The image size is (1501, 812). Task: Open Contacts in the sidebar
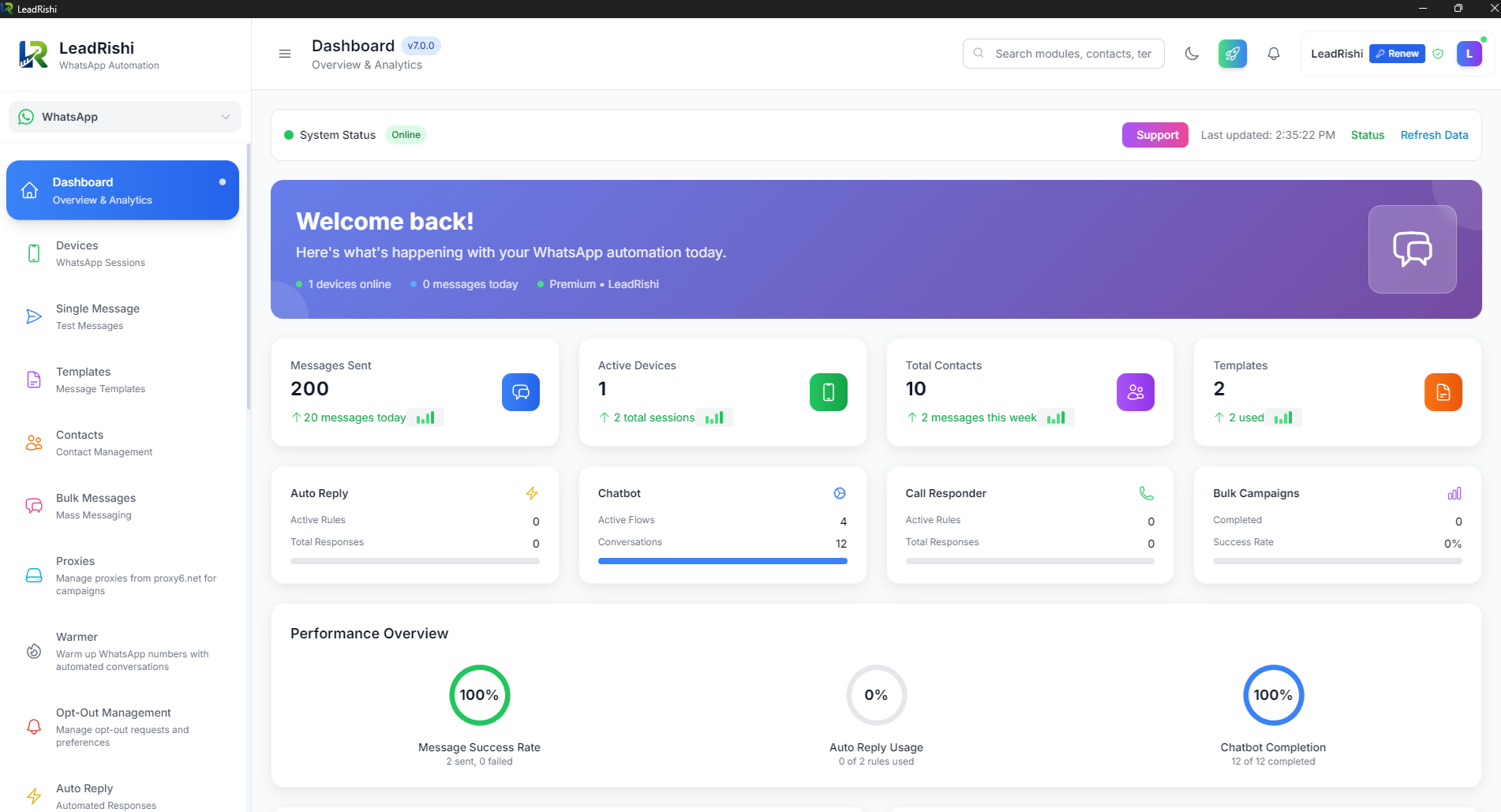coord(122,443)
